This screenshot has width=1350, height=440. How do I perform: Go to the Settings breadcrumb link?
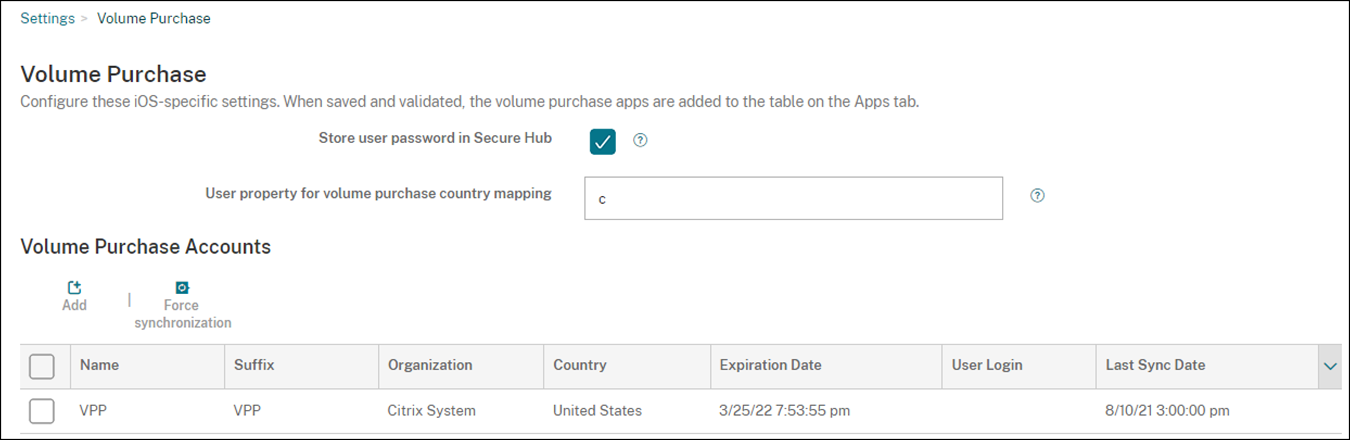tap(47, 18)
